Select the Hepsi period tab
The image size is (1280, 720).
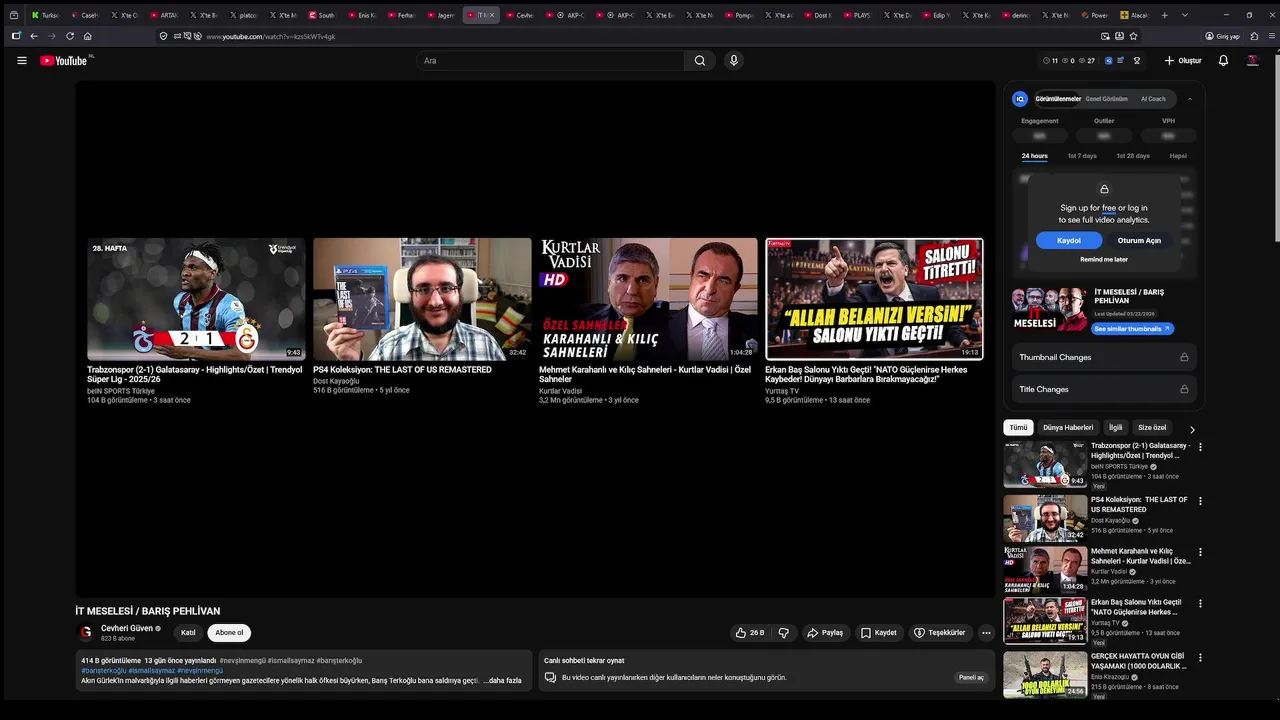click(x=1178, y=156)
